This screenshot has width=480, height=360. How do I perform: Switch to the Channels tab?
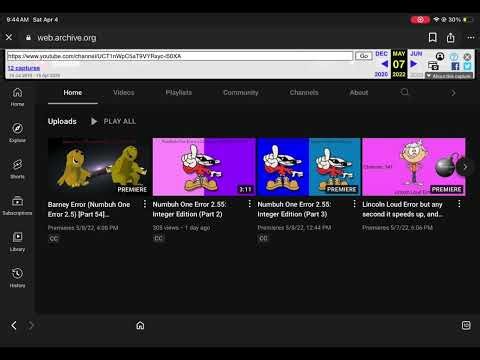(304, 93)
